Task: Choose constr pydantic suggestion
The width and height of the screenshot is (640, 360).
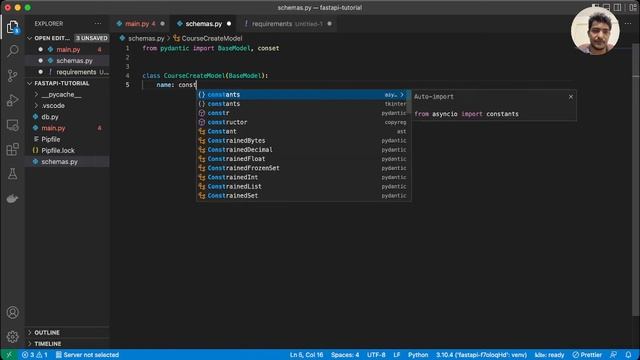Action: click(302, 113)
